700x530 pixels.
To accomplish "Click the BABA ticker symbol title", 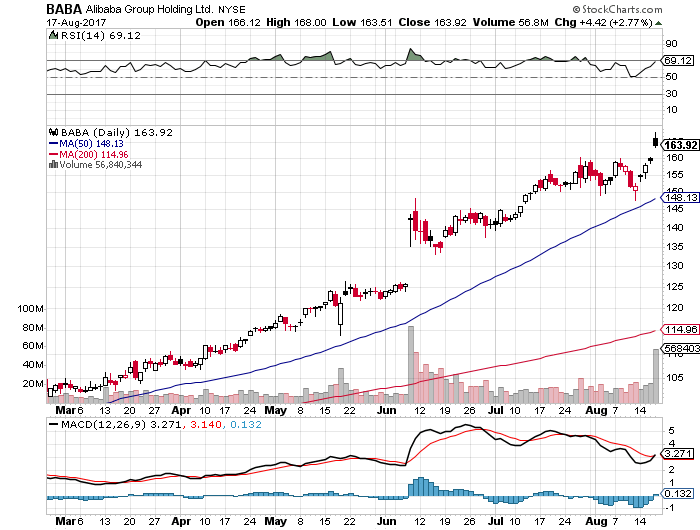I will click(x=64, y=9).
